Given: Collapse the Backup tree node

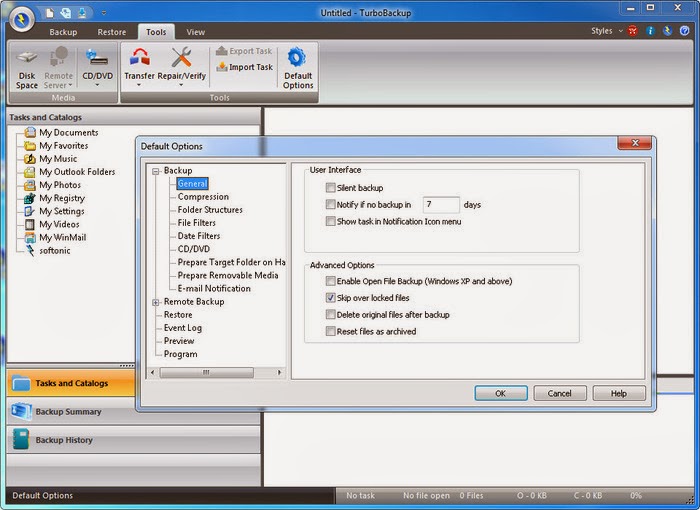Looking at the screenshot, I should tap(155, 171).
